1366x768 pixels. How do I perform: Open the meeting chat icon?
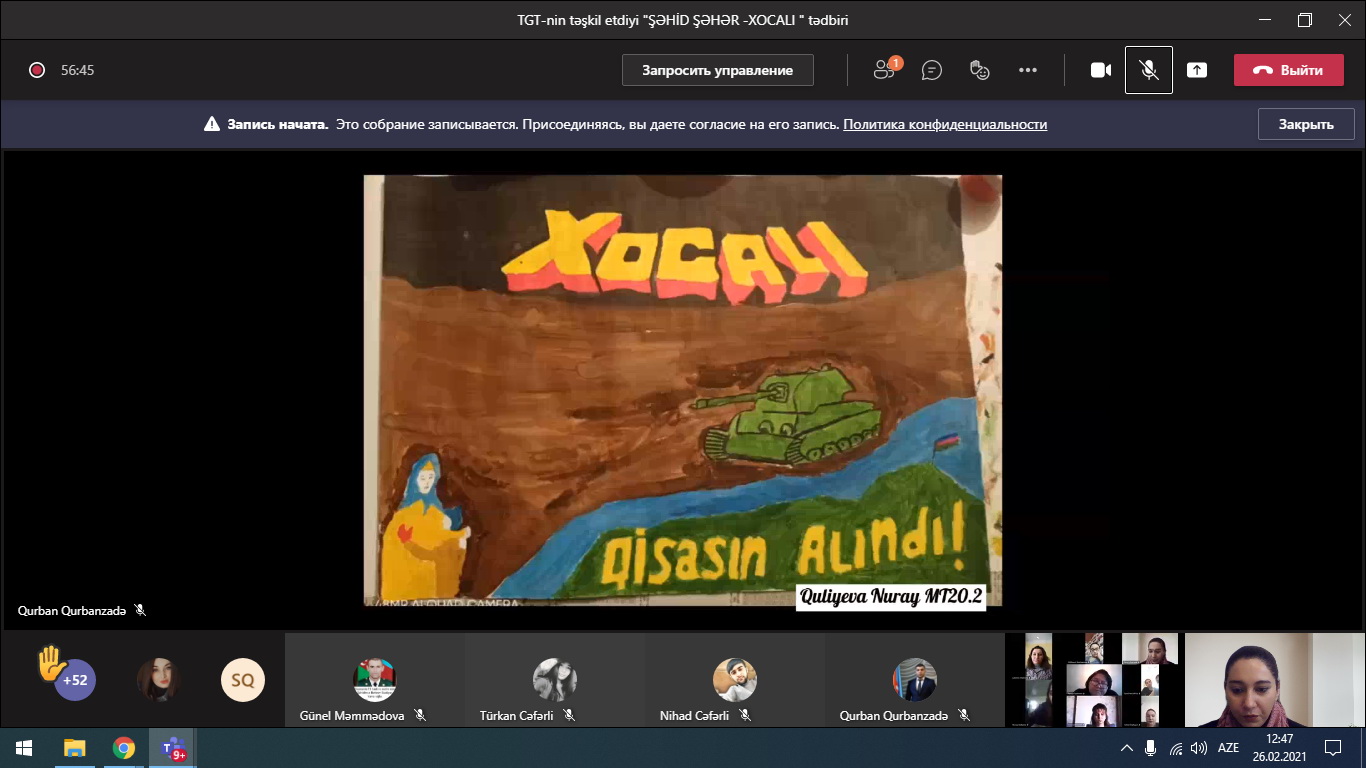[x=932, y=70]
